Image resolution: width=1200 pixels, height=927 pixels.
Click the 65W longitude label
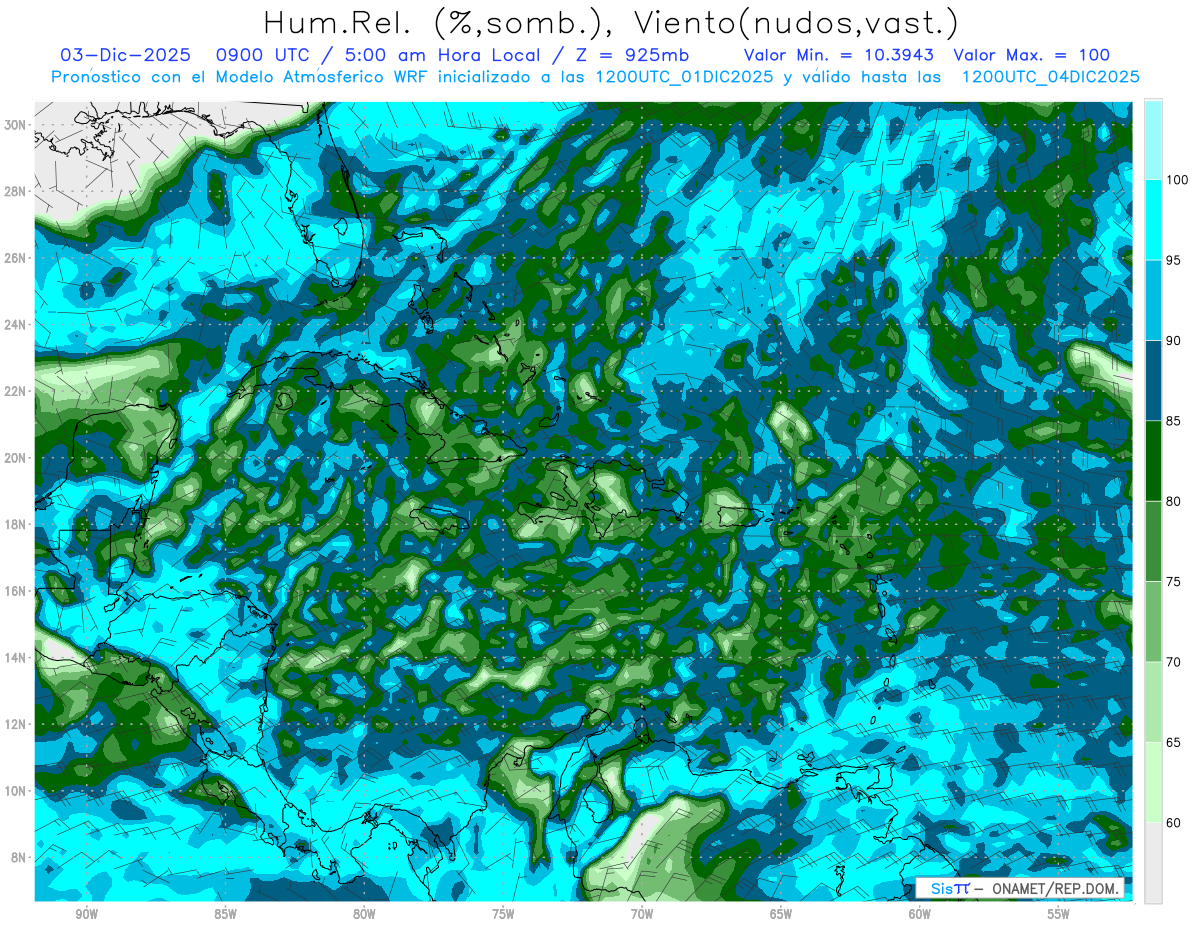click(x=781, y=914)
